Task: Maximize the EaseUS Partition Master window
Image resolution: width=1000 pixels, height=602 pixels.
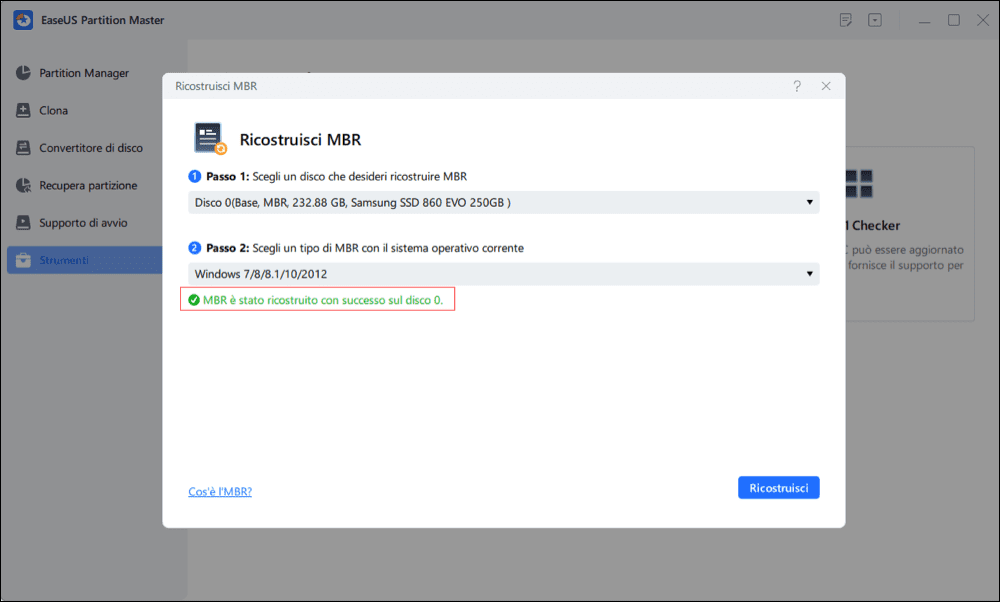Action: coord(954,20)
